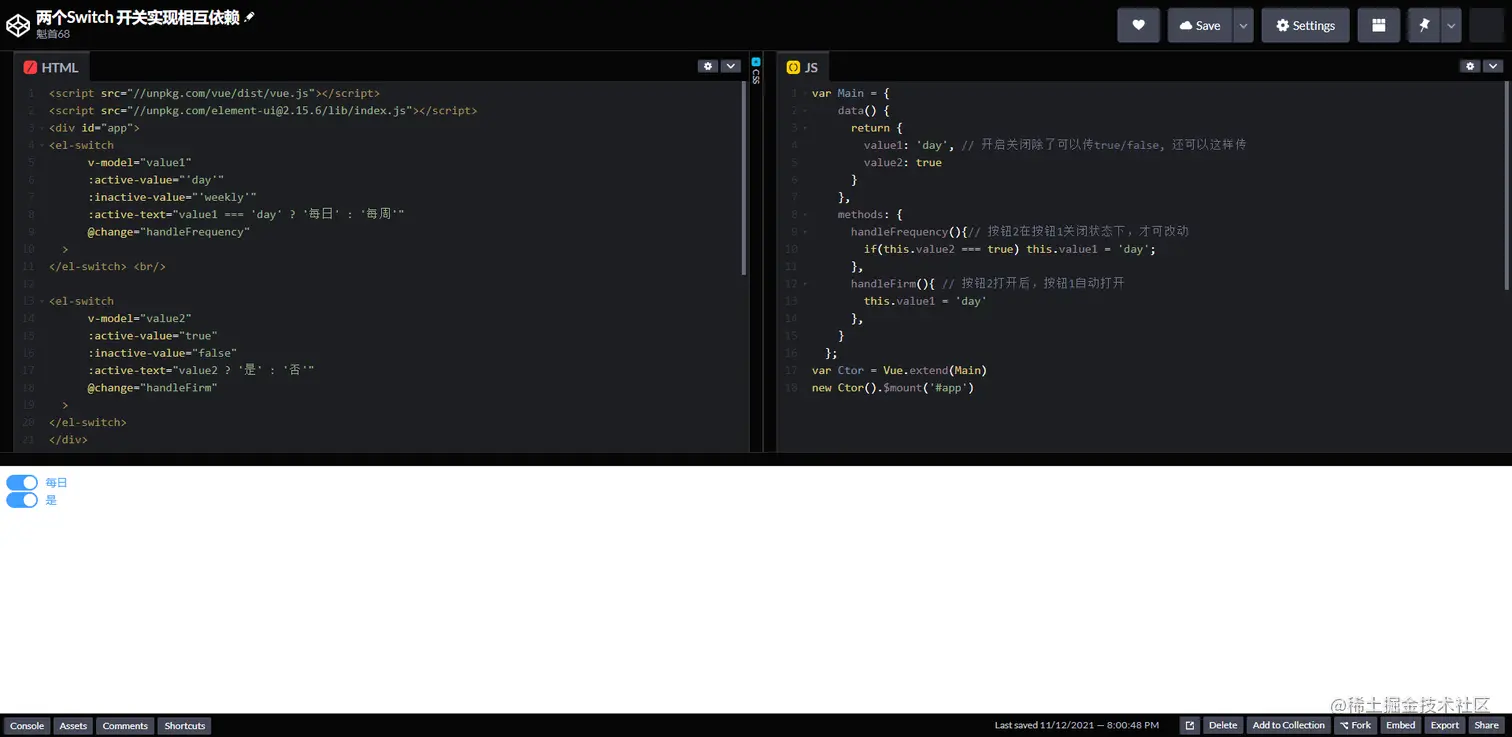
Task: Click the CodePen logo icon
Action: coord(18,25)
